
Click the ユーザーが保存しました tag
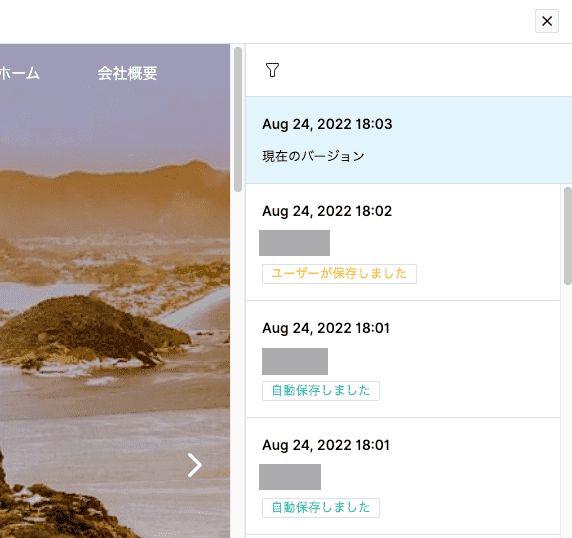(x=339, y=274)
